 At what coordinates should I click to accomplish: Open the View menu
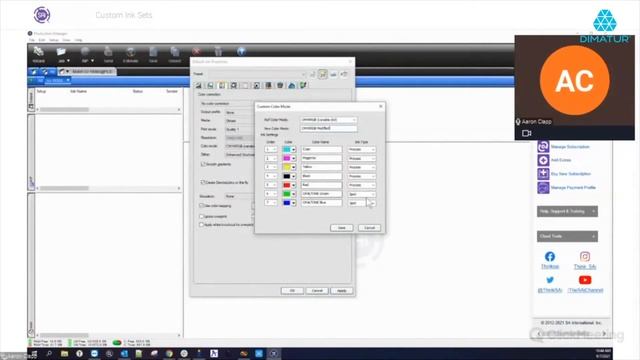pyautogui.click(x=67, y=40)
